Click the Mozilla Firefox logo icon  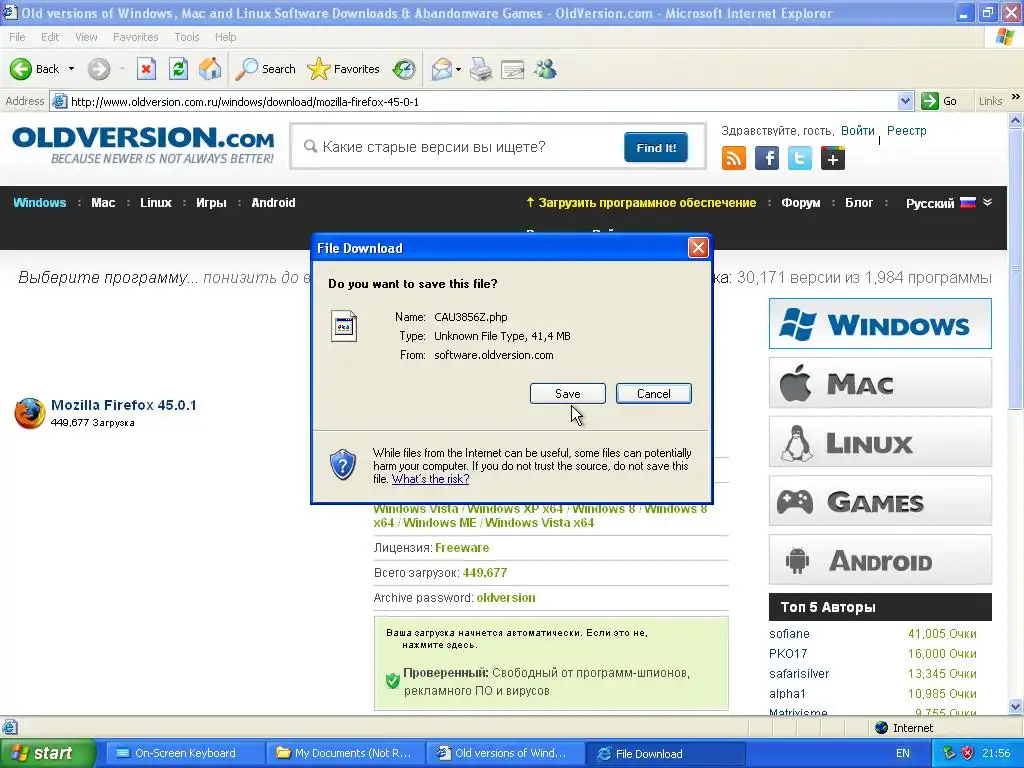point(30,413)
